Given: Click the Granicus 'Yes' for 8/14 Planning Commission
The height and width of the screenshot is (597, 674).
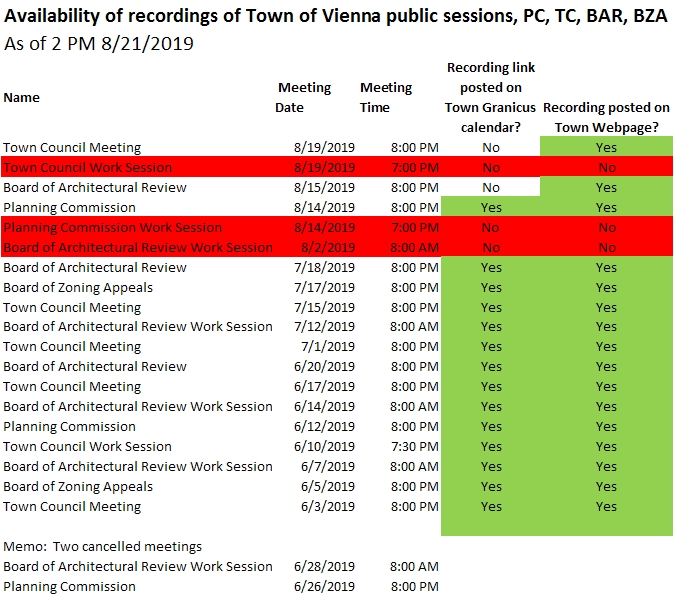Looking at the screenshot, I should pos(491,207).
